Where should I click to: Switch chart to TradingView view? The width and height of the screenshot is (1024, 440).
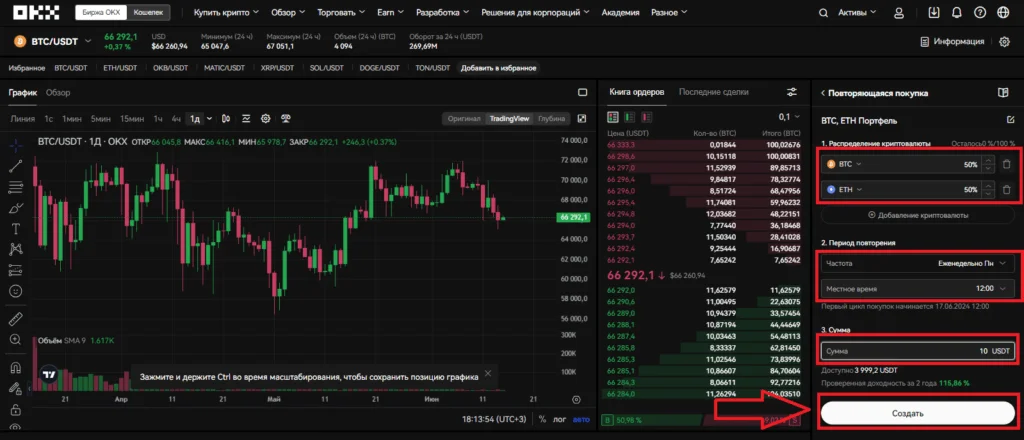(509, 119)
